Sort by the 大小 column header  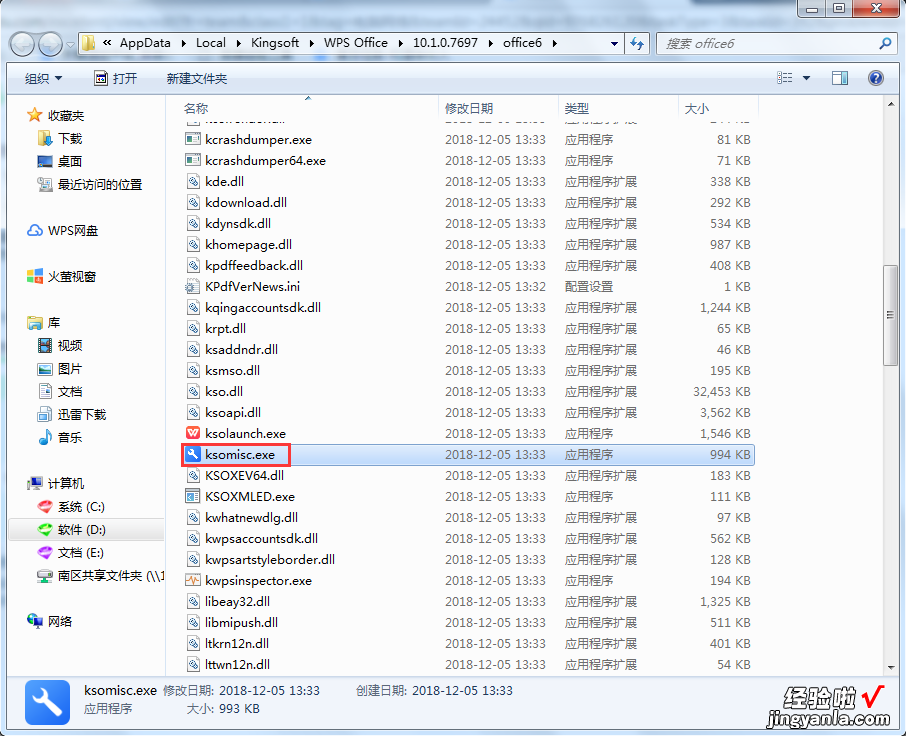(x=696, y=109)
